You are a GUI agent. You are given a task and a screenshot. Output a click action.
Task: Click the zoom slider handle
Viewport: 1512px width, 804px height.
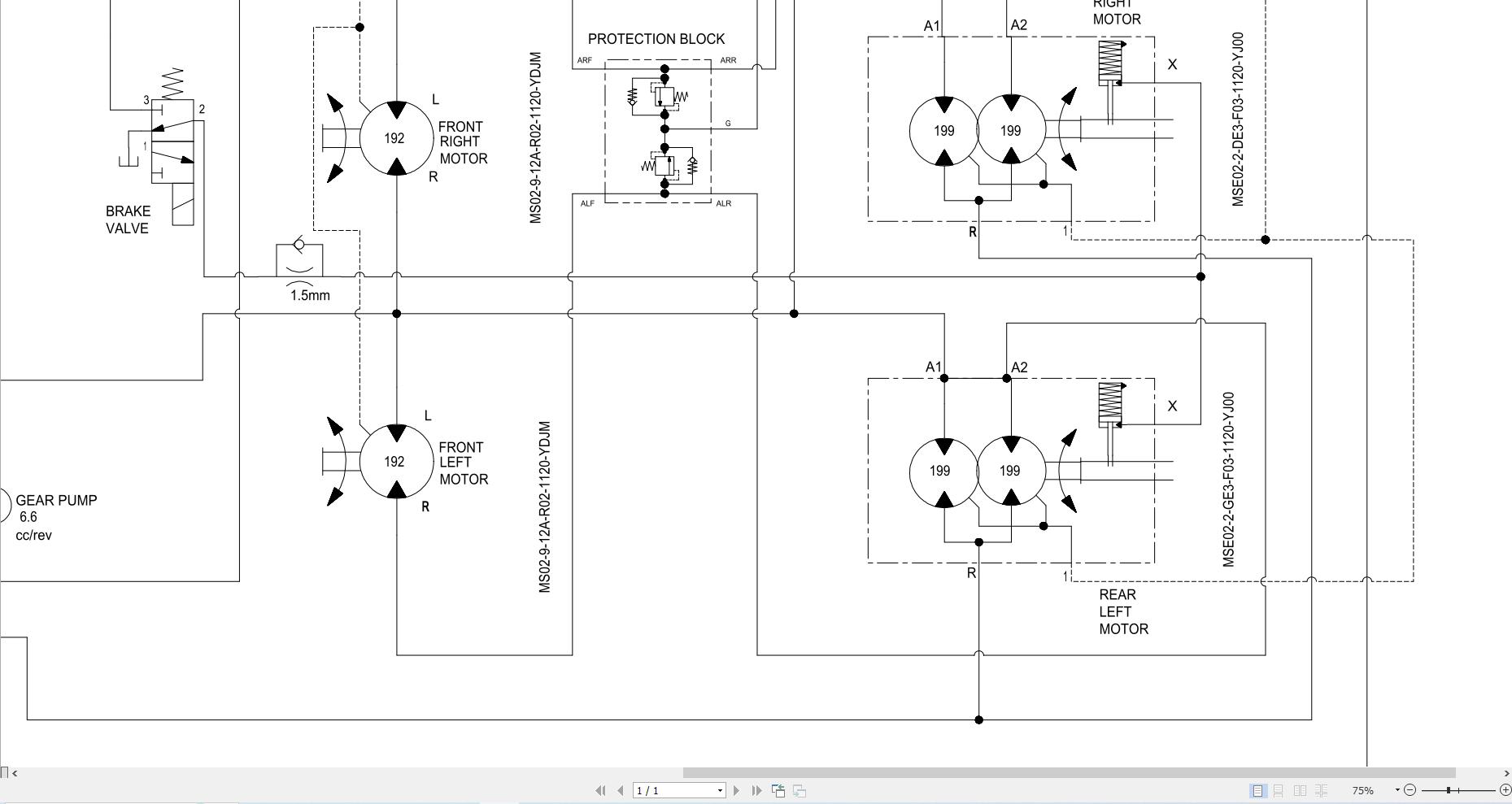[1449, 790]
